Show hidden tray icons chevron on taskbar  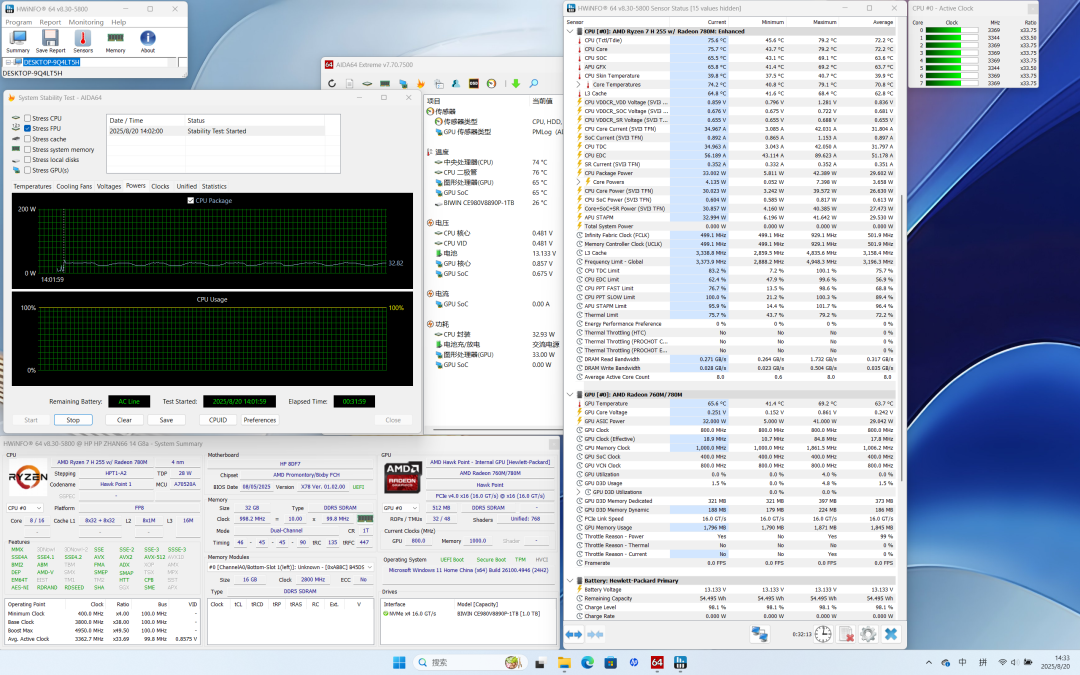[x=928, y=663]
